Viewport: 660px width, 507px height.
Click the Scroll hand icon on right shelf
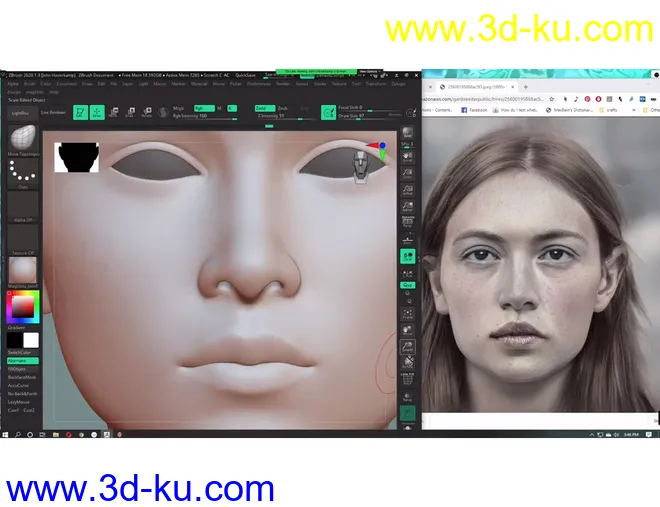tap(407, 158)
